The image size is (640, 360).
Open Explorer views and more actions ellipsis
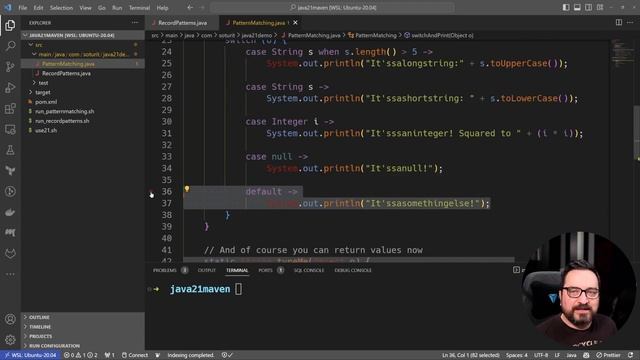[135, 23]
